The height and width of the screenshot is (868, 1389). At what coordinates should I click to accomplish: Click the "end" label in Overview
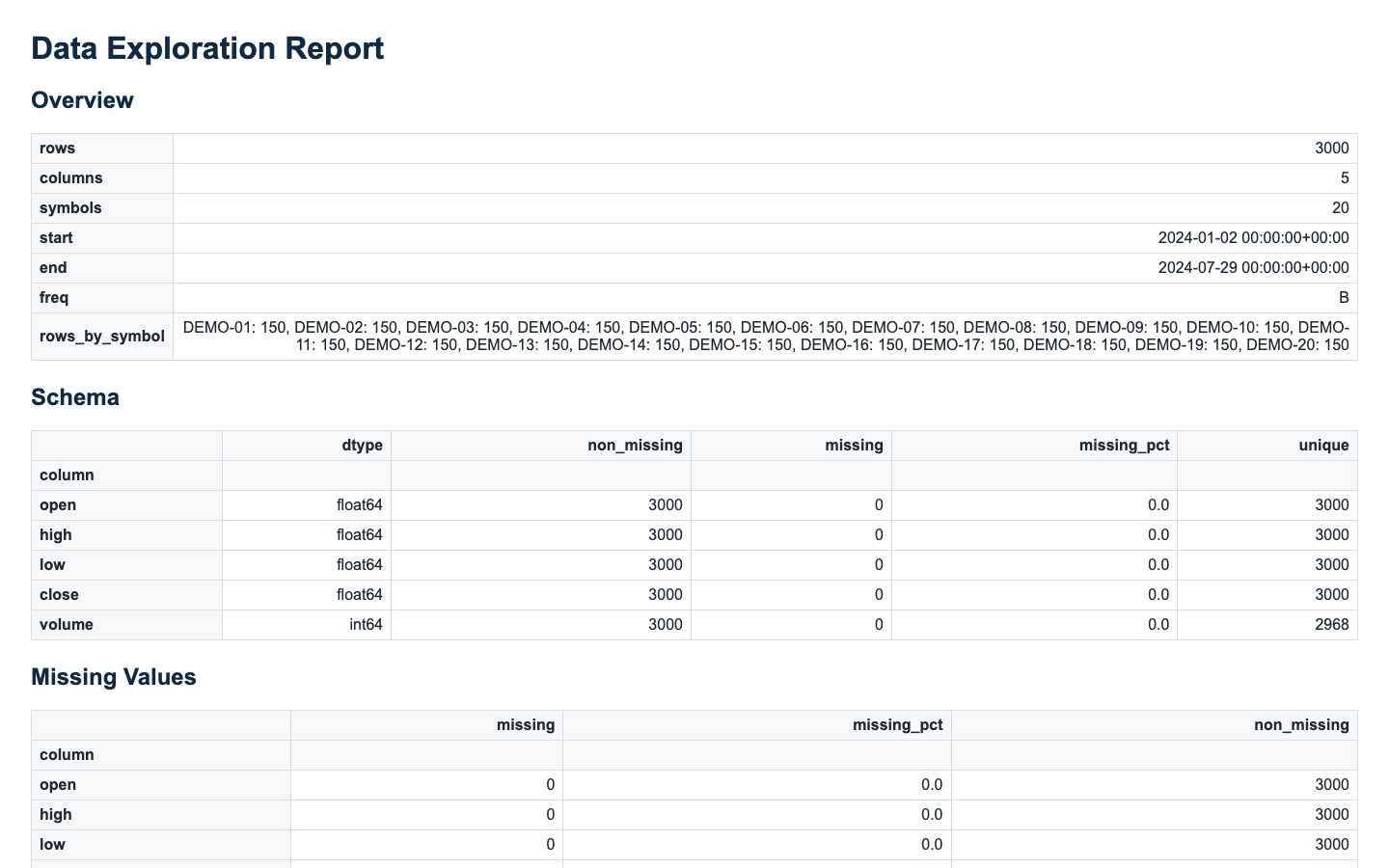click(x=53, y=268)
